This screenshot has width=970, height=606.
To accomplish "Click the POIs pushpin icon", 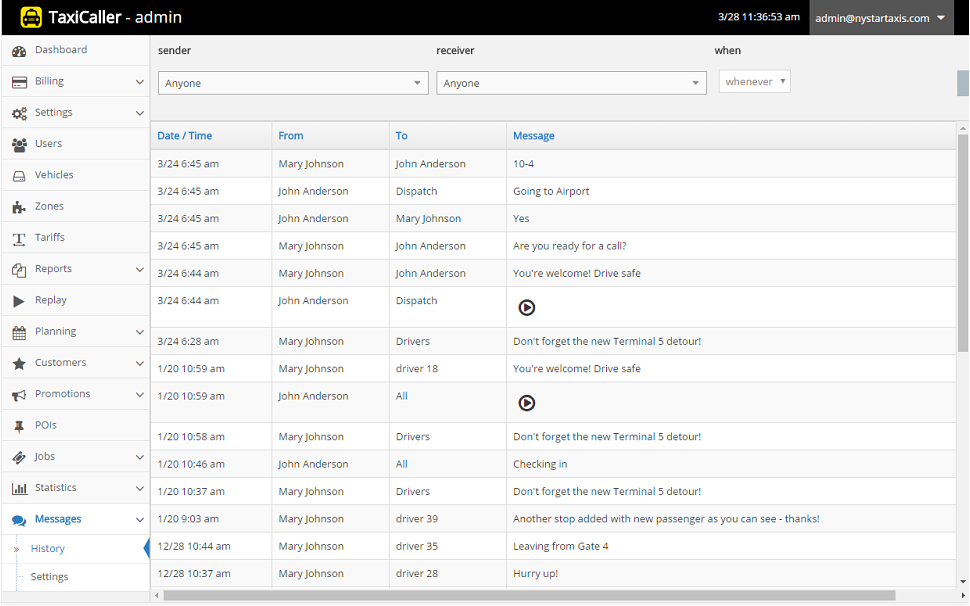I will (x=19, y=426).
